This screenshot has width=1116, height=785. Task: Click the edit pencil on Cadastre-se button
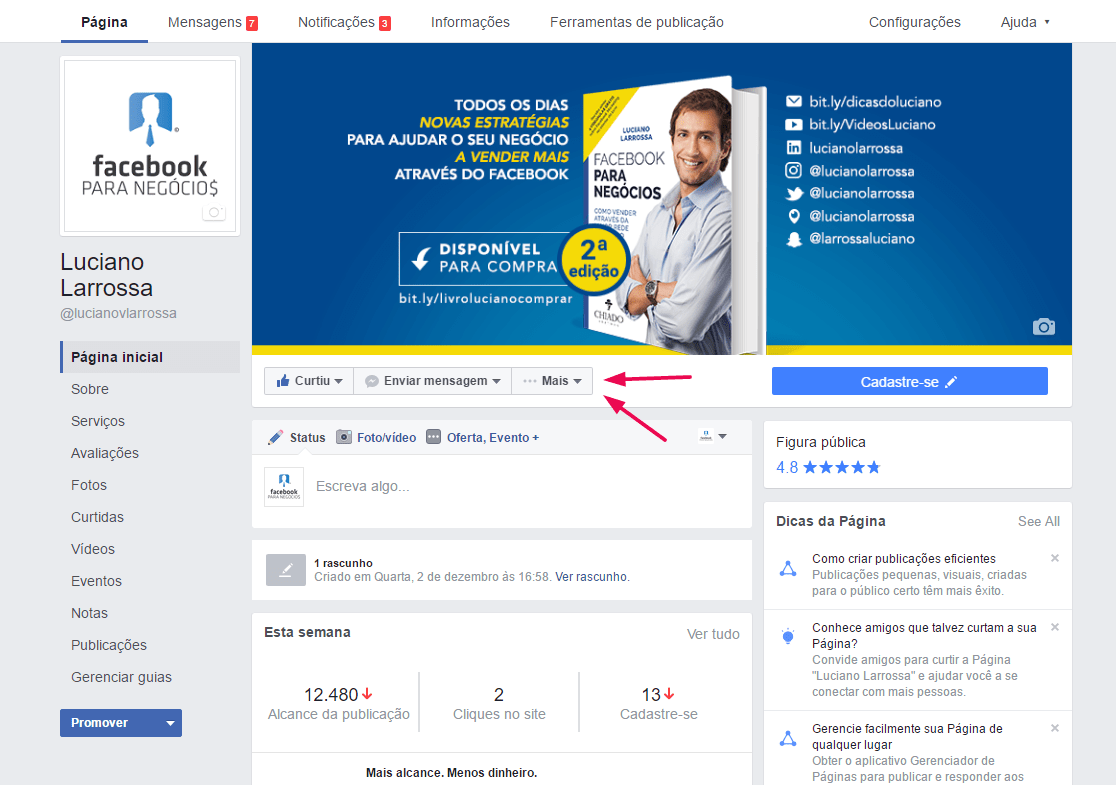[951, 382]
